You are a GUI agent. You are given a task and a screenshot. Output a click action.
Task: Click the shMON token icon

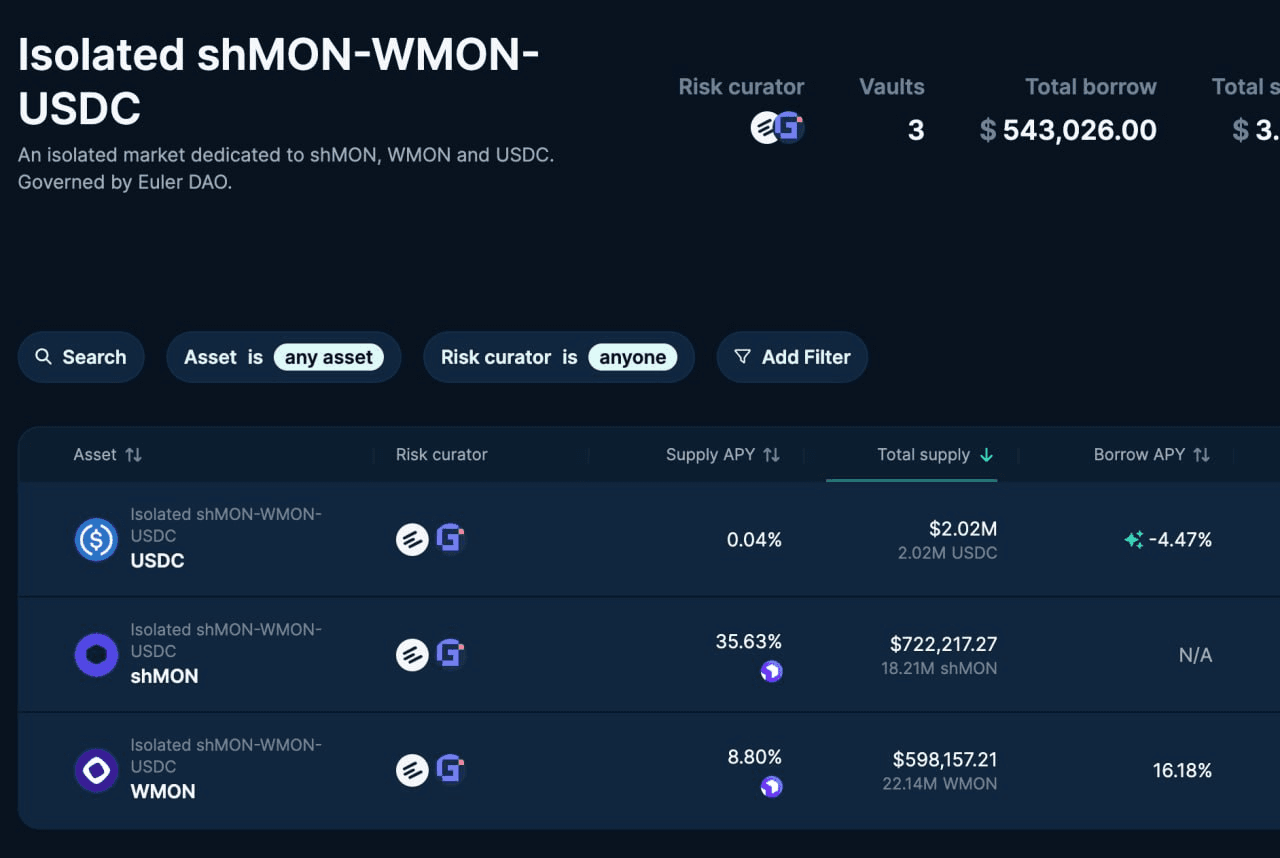[x=96, y=655]
